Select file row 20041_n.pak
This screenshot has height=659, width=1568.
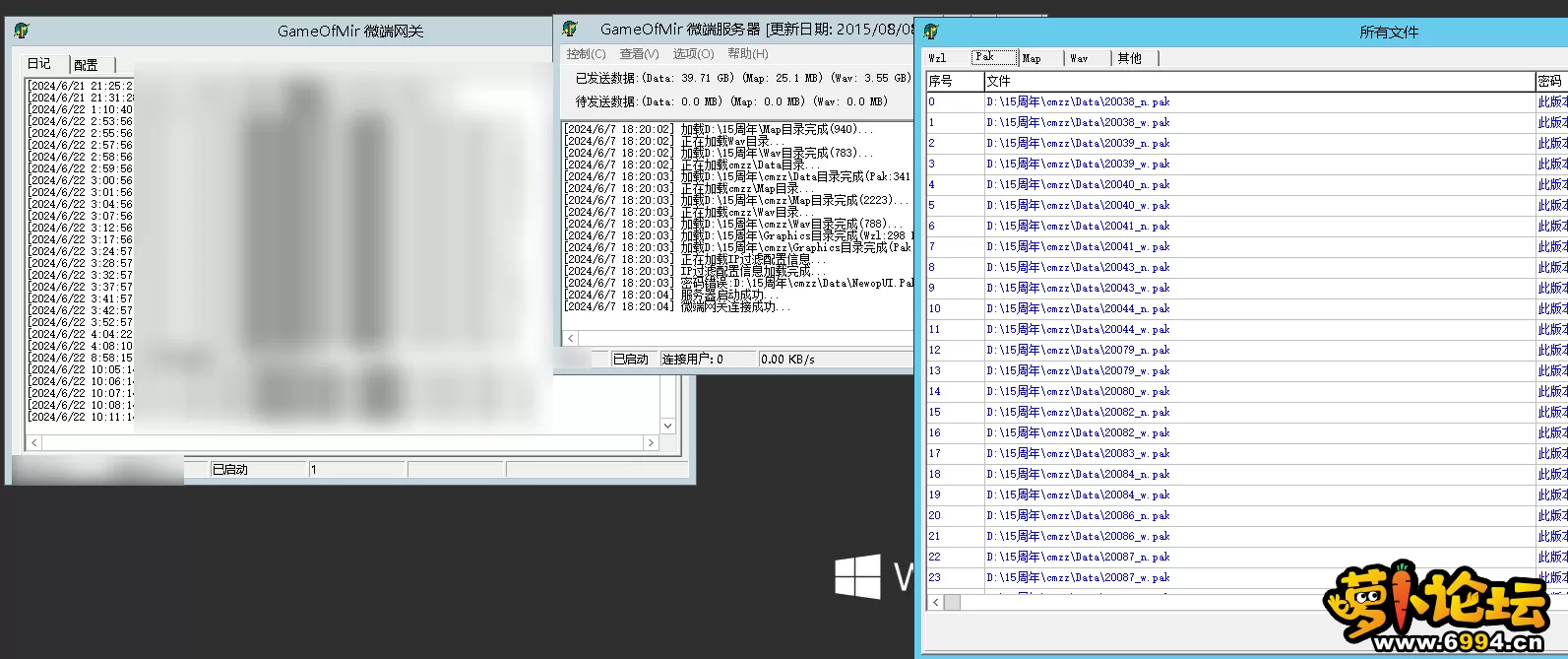point(1246,226)
